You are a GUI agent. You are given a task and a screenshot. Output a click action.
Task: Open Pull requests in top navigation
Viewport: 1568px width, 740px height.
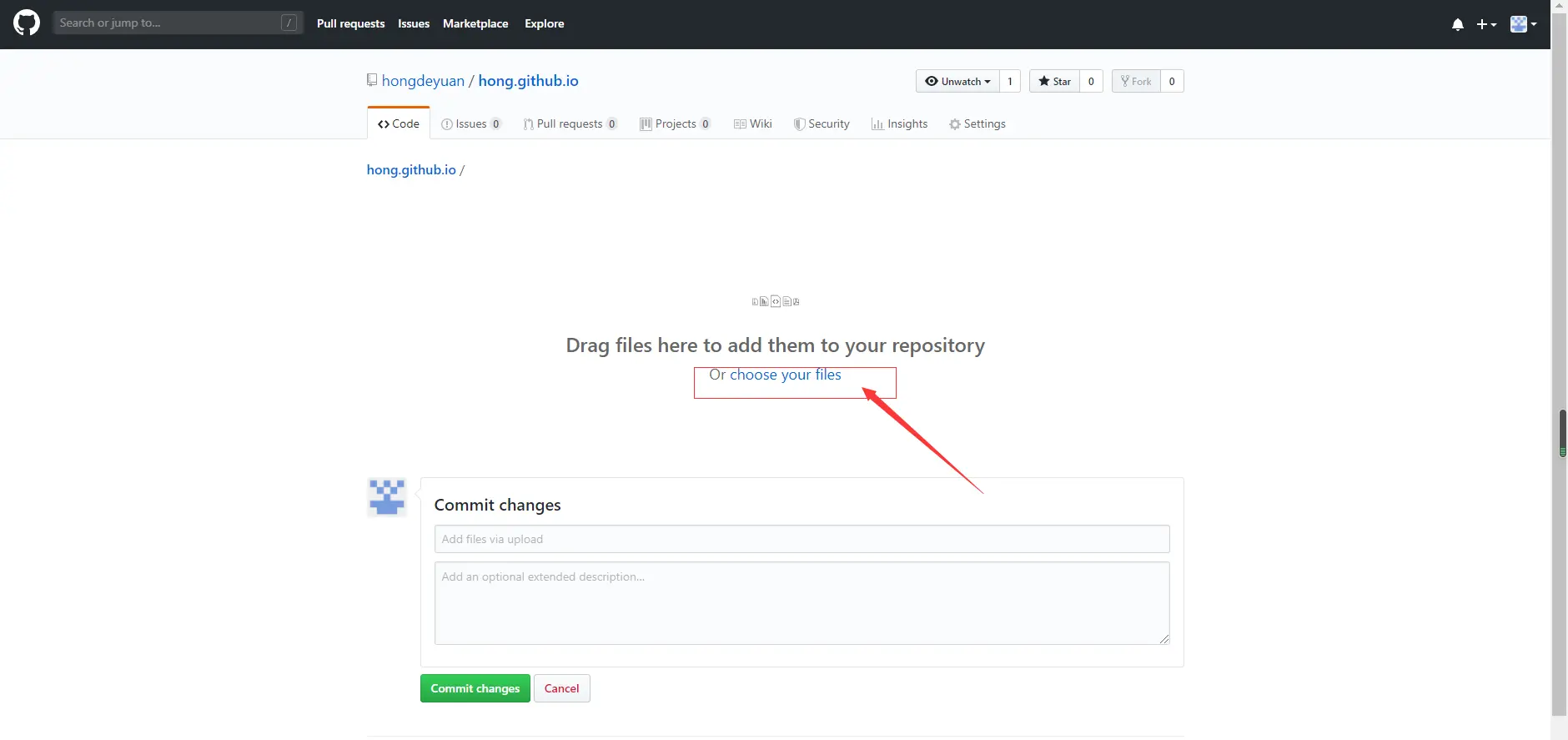350,23
